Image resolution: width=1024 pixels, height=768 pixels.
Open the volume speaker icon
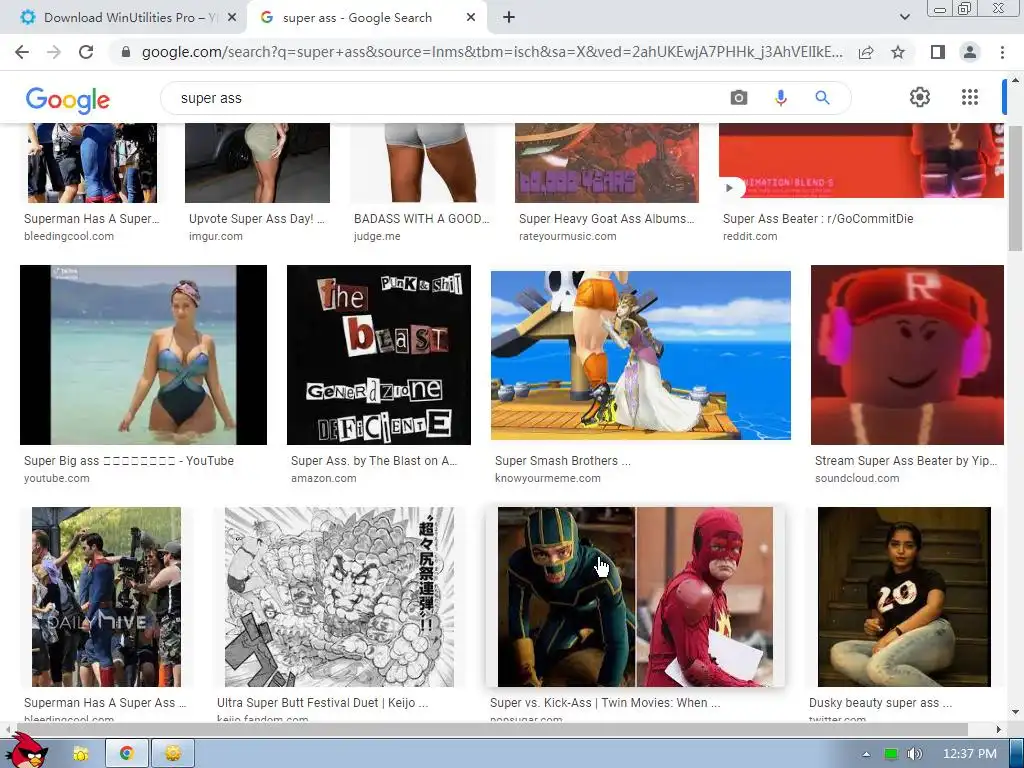point(914,754)
